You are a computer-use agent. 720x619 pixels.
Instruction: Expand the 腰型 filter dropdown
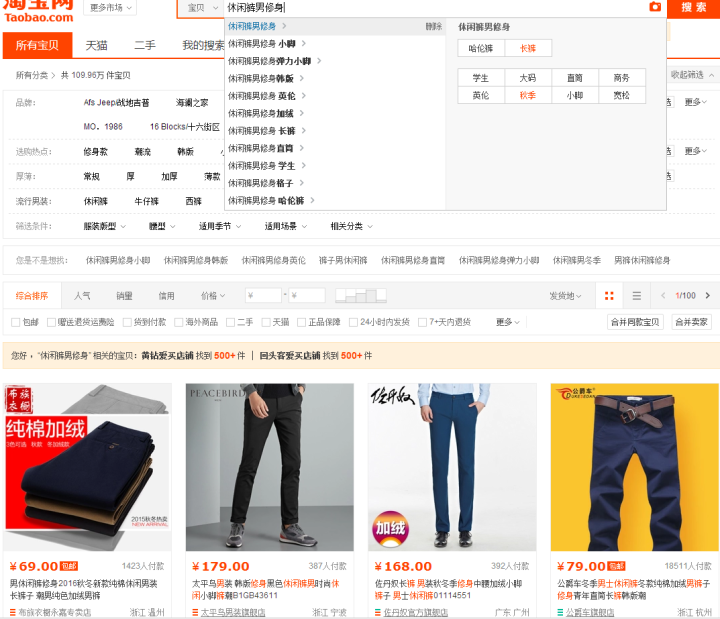coord(162,226)
